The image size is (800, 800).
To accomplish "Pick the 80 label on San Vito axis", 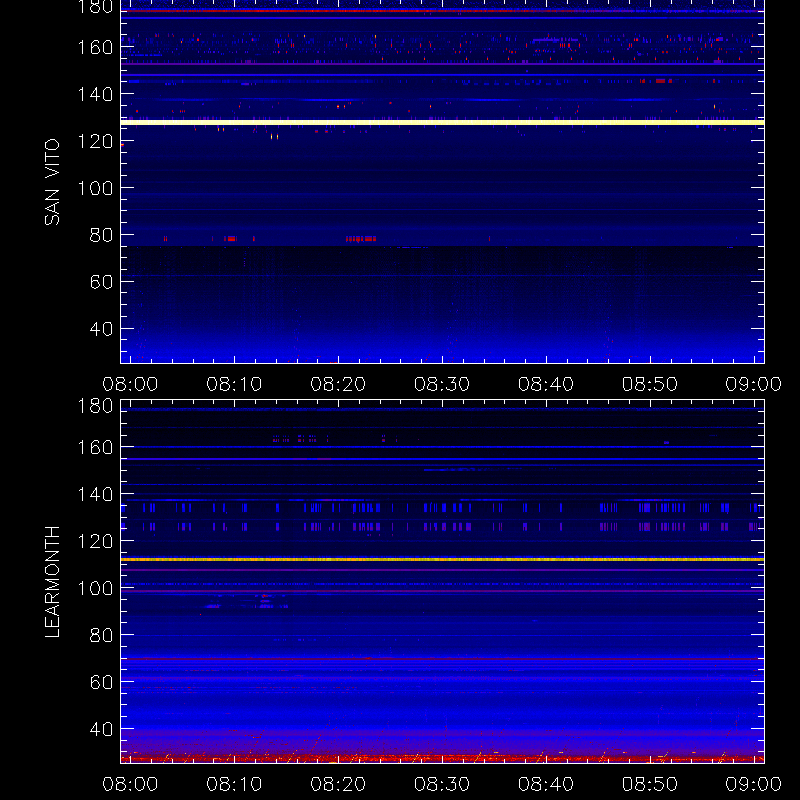I will (101, 235).
